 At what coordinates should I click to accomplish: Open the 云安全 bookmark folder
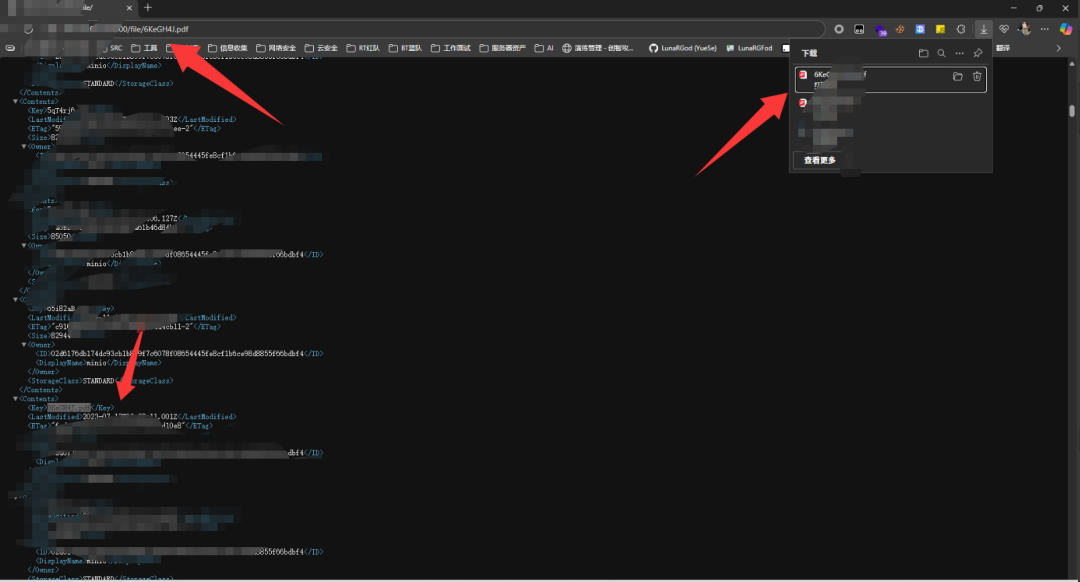(321, 48)
